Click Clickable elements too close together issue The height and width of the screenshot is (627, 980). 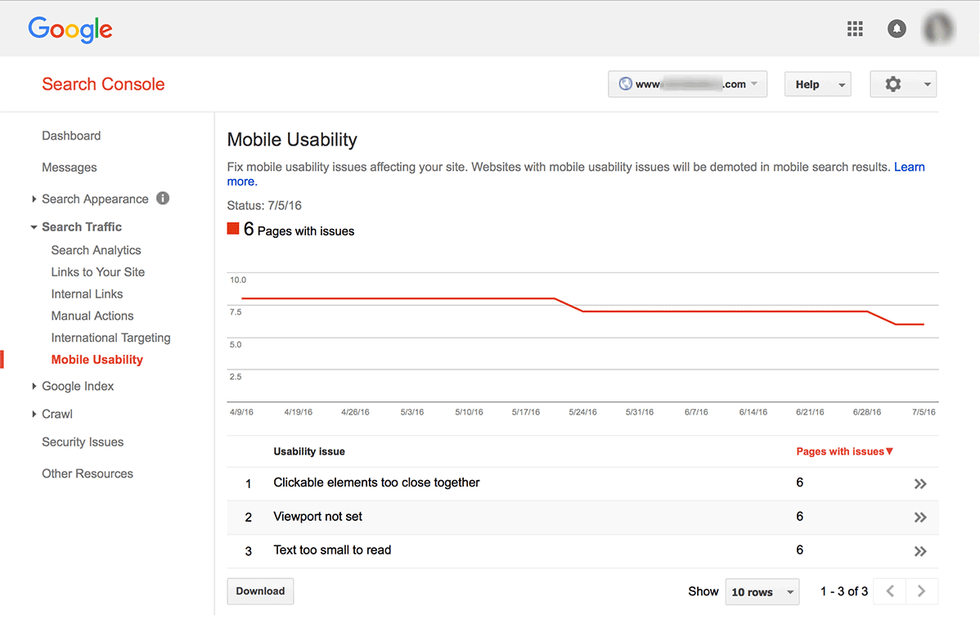pos(376,483)
